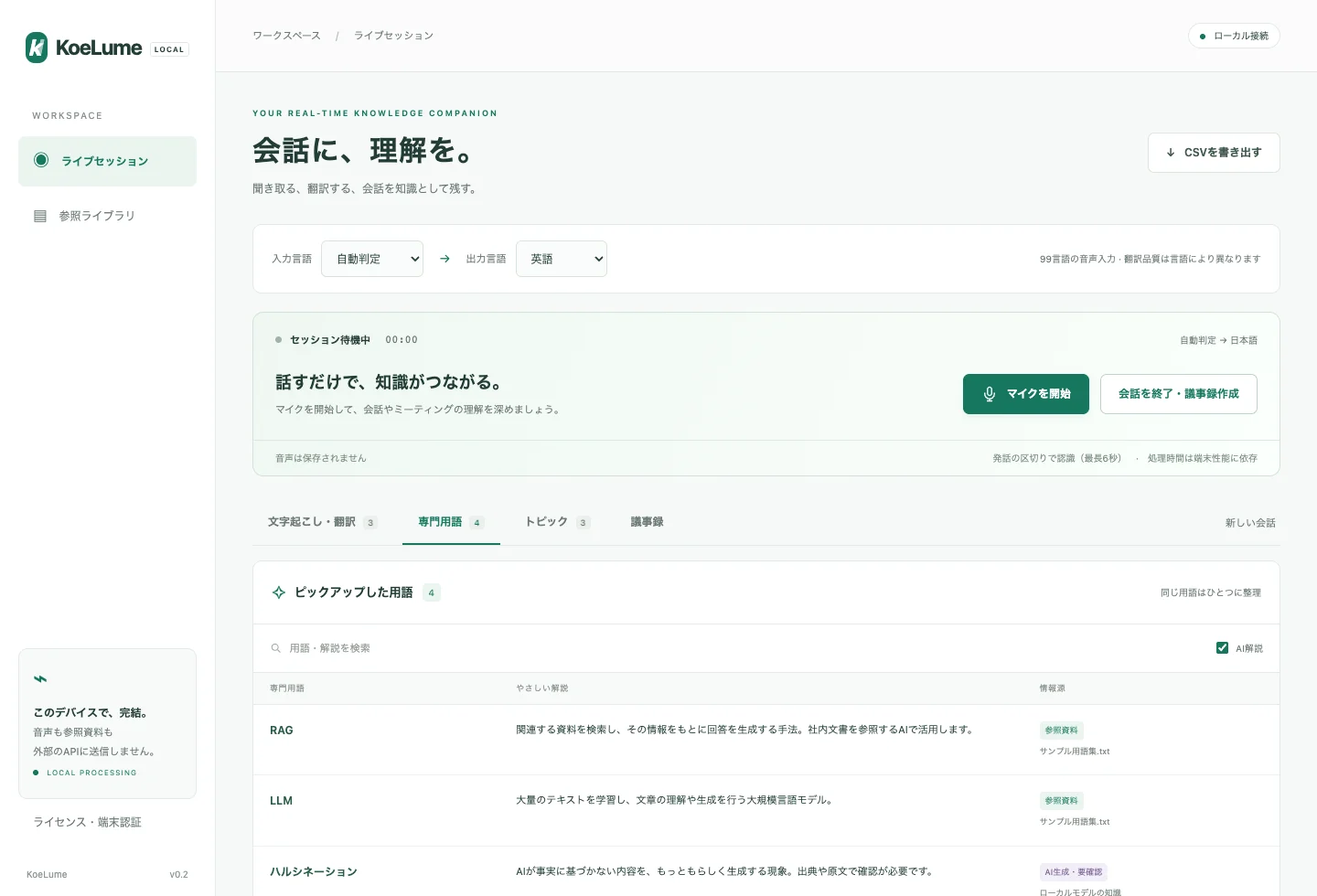Click 同じ用語はひとつに整理
This screenshot has height=896, width=1317.
(x=1211, y=592)
